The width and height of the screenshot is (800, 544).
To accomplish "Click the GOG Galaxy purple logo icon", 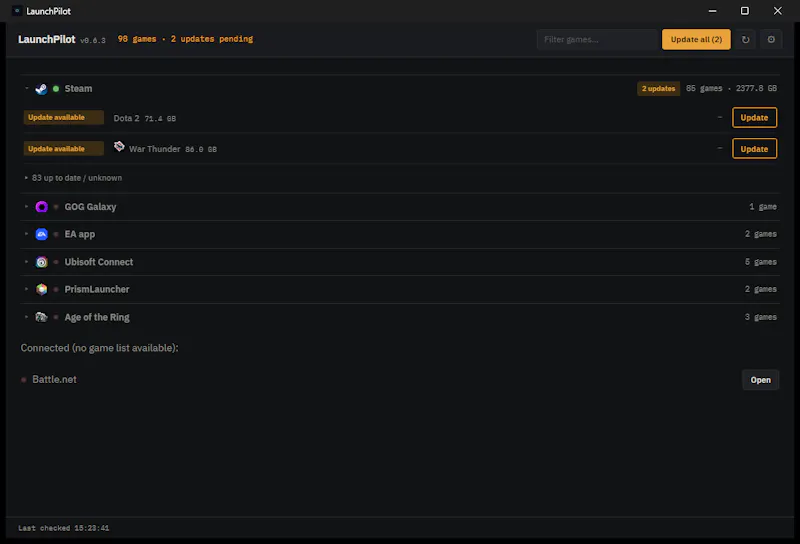I will click(42, 207).
